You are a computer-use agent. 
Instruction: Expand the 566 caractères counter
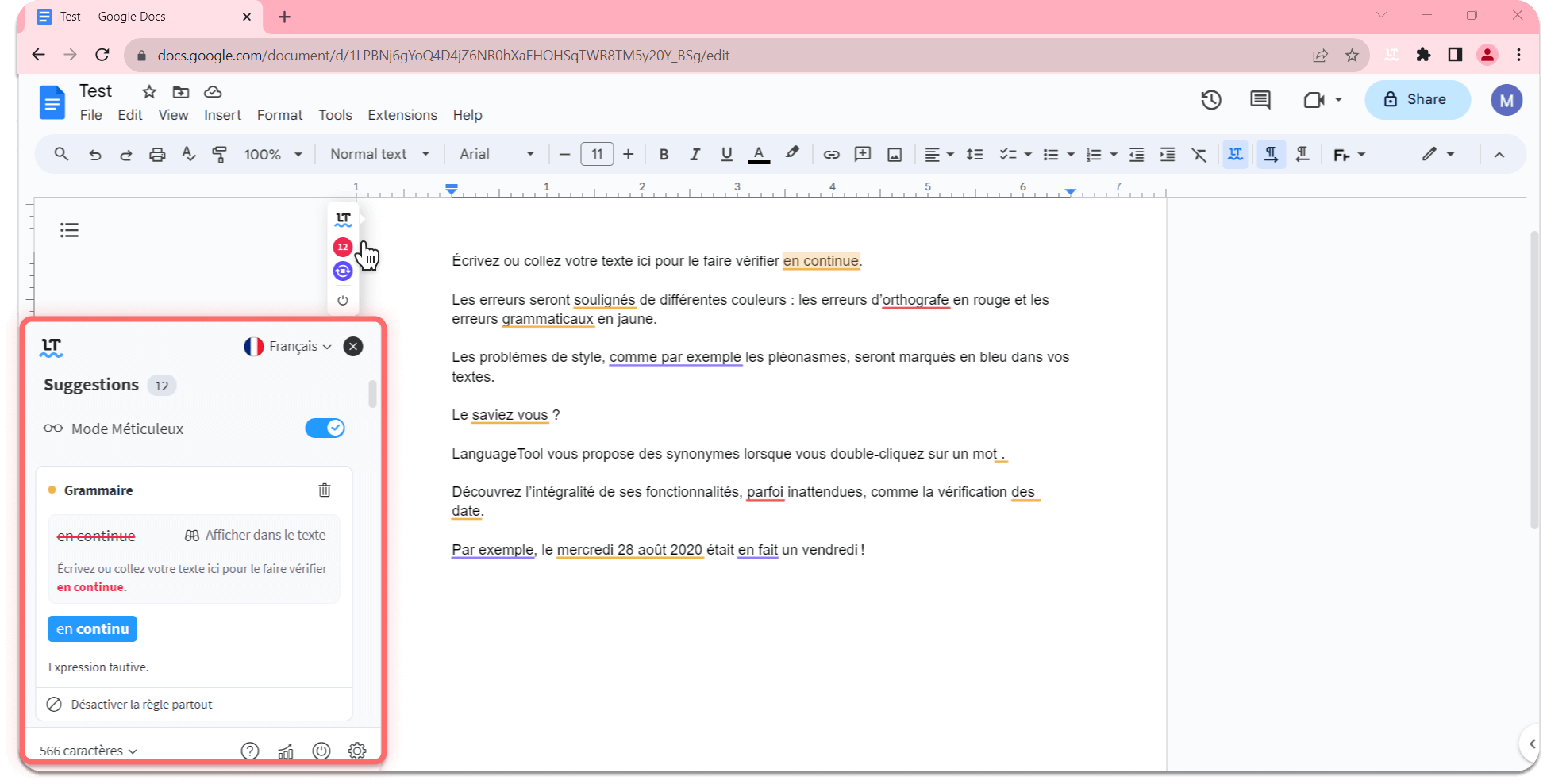88,751
